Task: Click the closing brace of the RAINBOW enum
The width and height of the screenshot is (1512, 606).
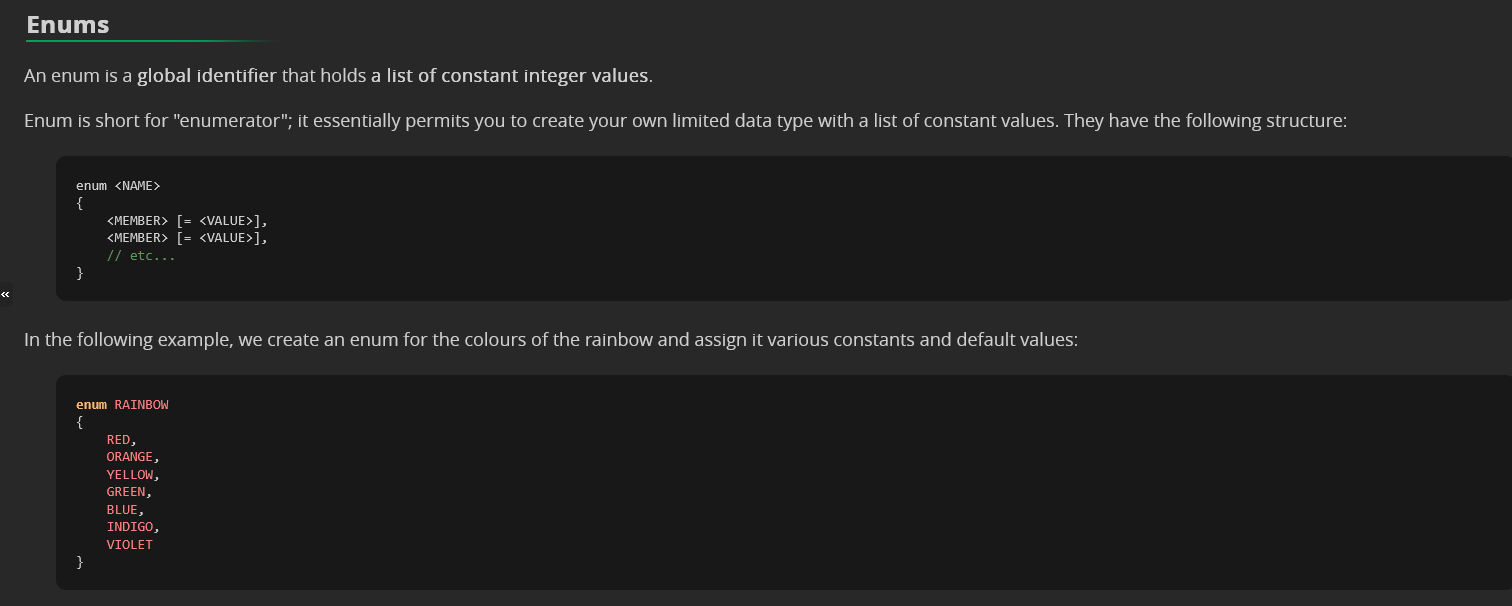Action: coord(80,562)
